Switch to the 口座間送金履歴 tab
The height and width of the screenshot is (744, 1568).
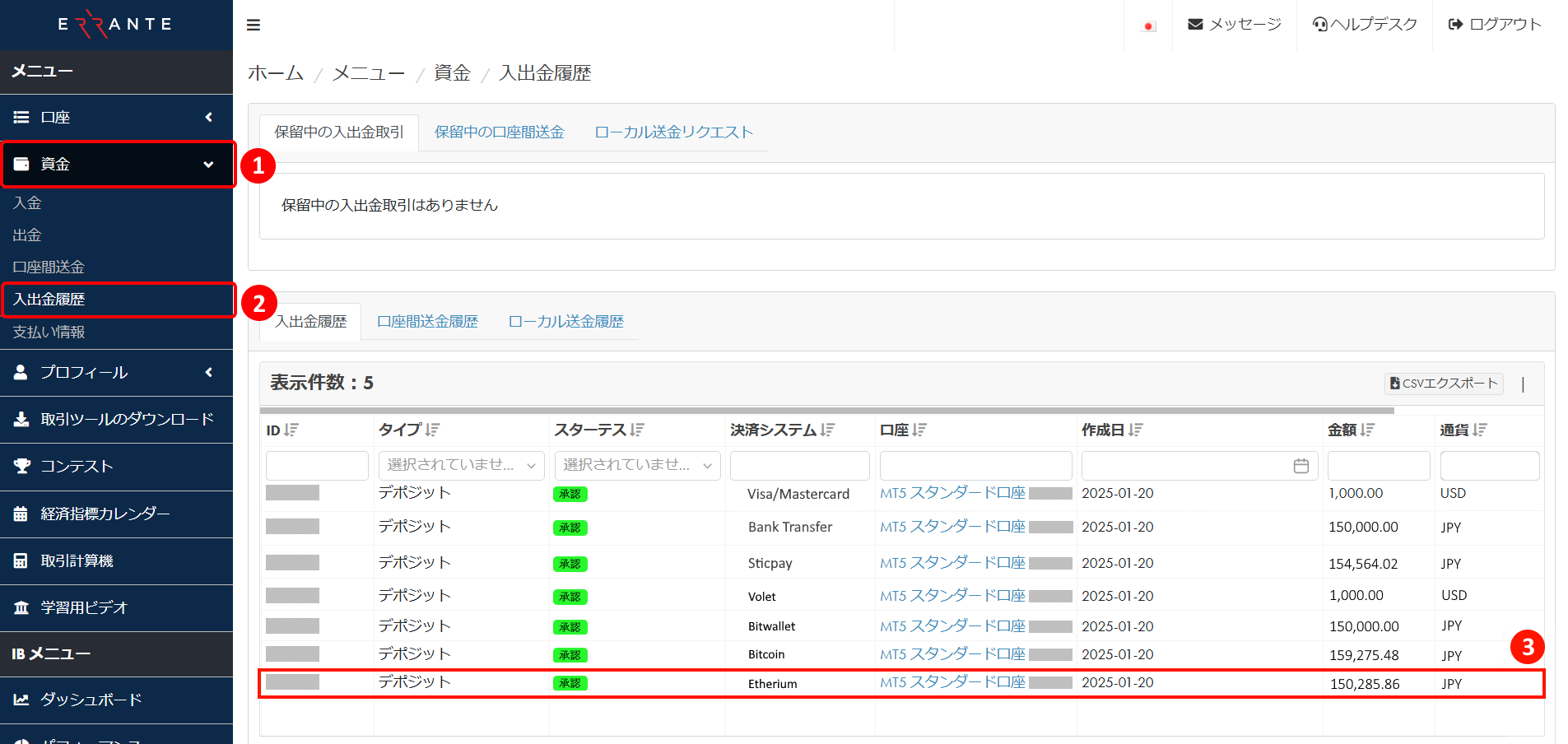[427, 321]
